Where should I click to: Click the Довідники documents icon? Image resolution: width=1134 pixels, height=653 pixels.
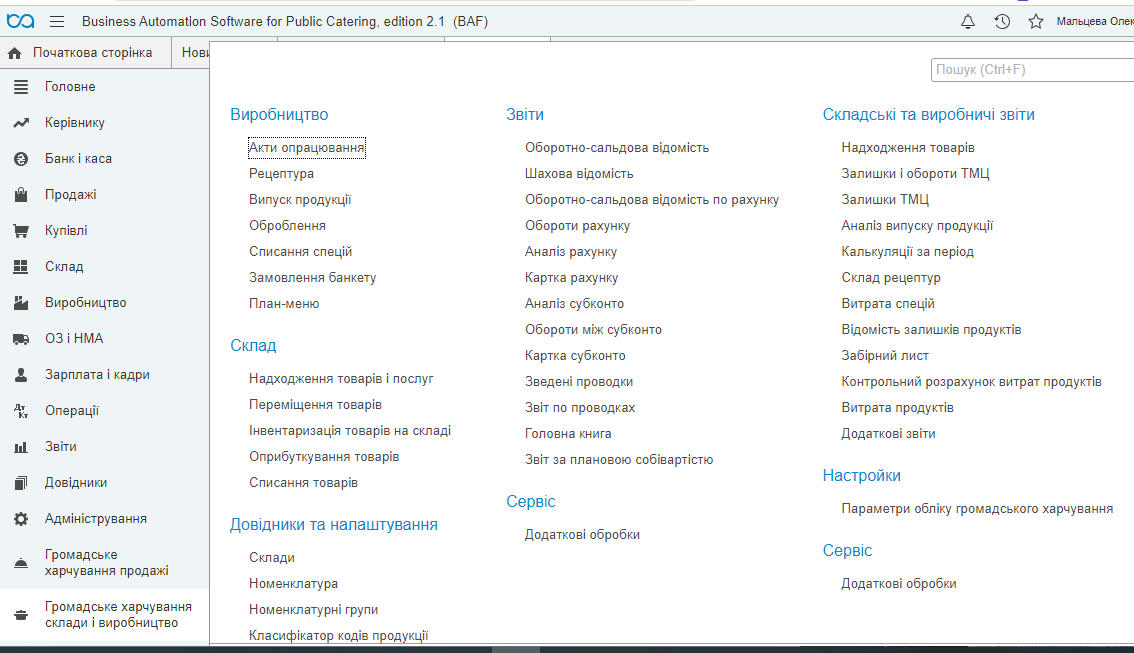21,483
